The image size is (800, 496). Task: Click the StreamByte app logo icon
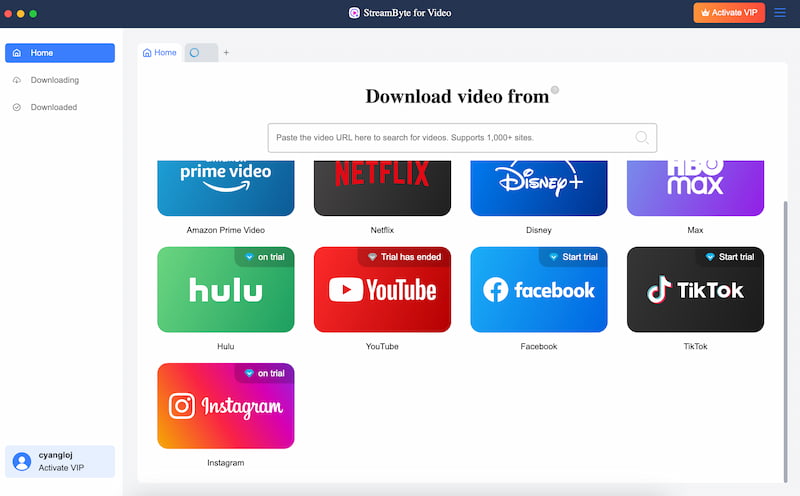[354, 13]
